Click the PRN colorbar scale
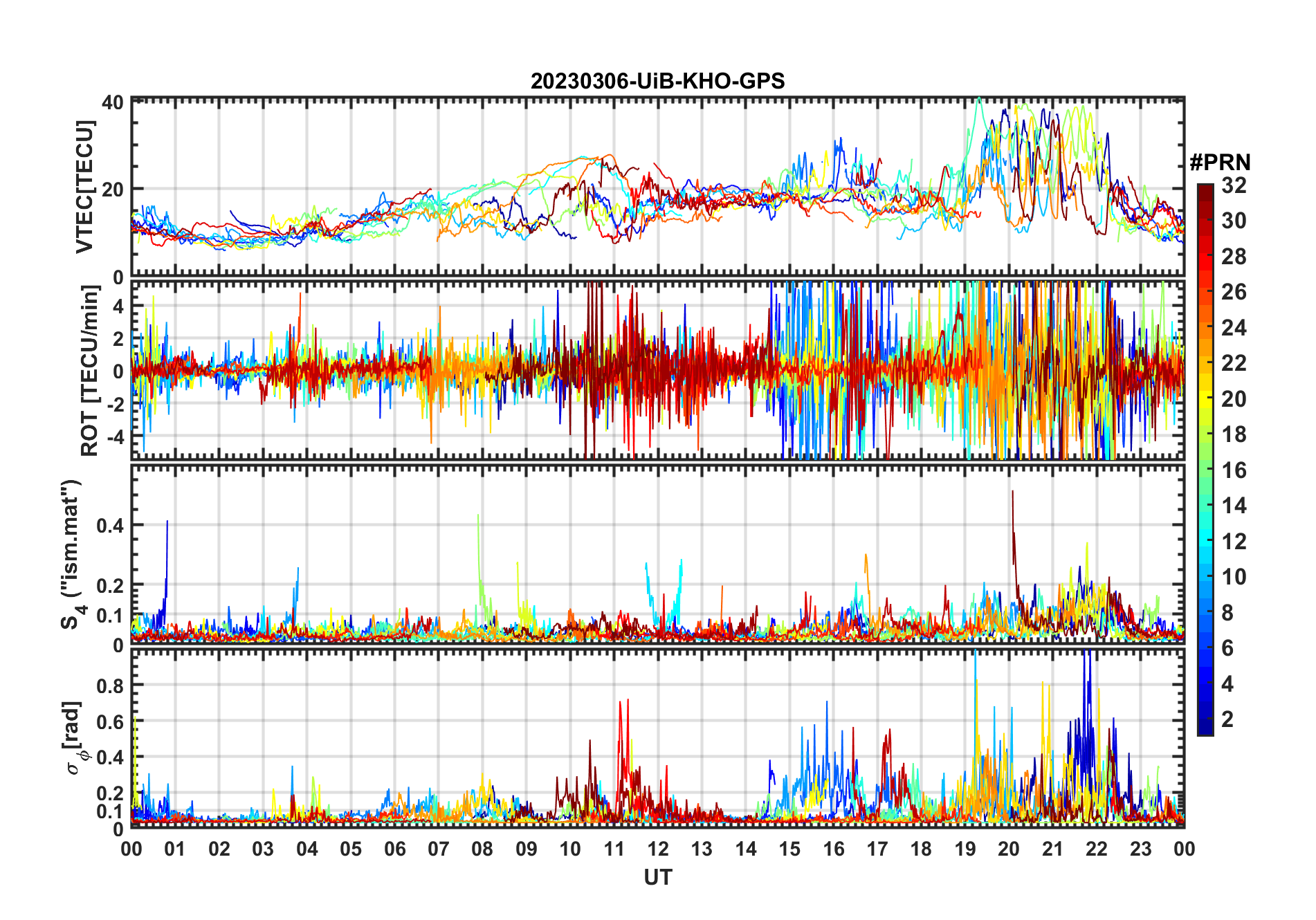Image resolution: width=1316 pixels, height=920 pixels. click(x=1205, y=459)
